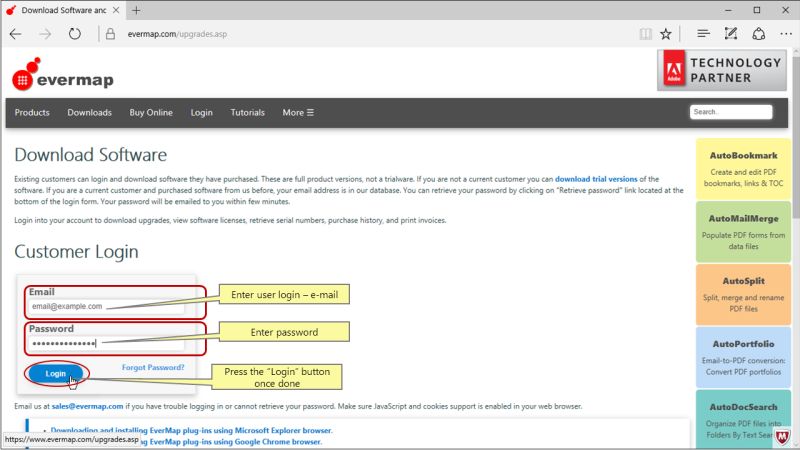The width and height of the screenshot is (800, 450).
Task: Click the Password input field
Action: point(106,343)
